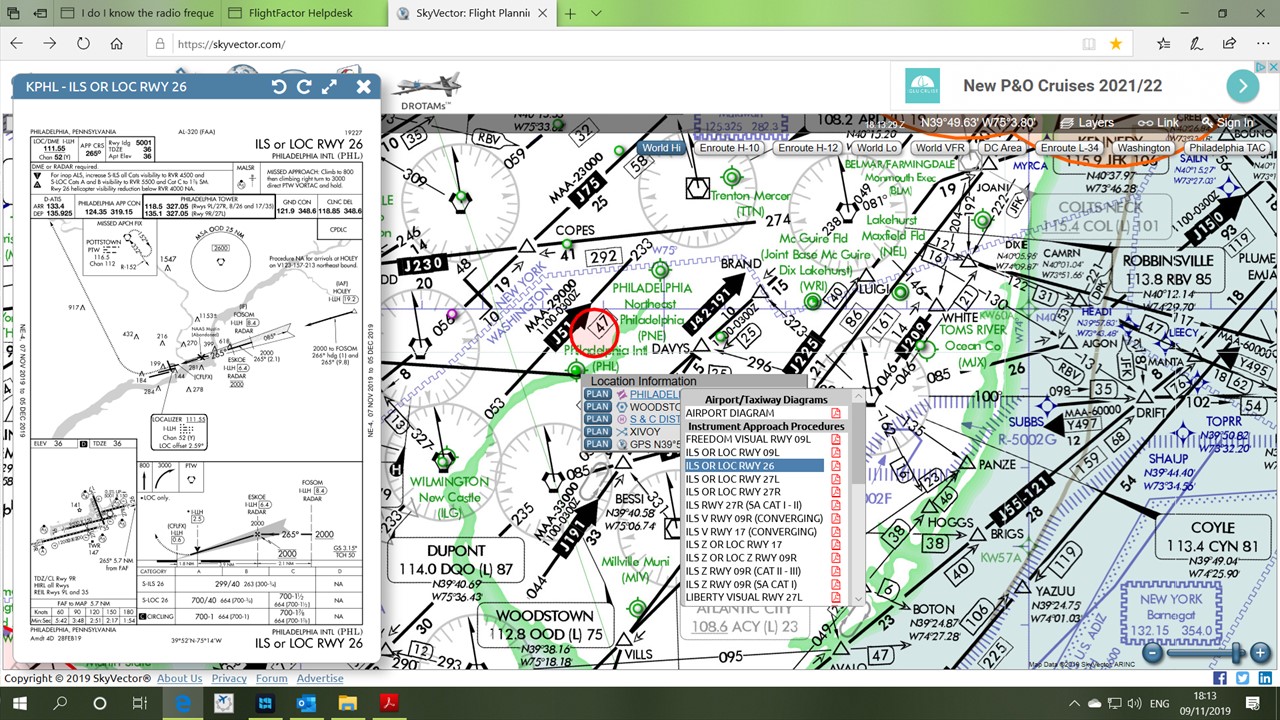Refresh the browser page
The width and height of the screenshot is (1280, 720).
pyautogui.click(x=83, y=44)
